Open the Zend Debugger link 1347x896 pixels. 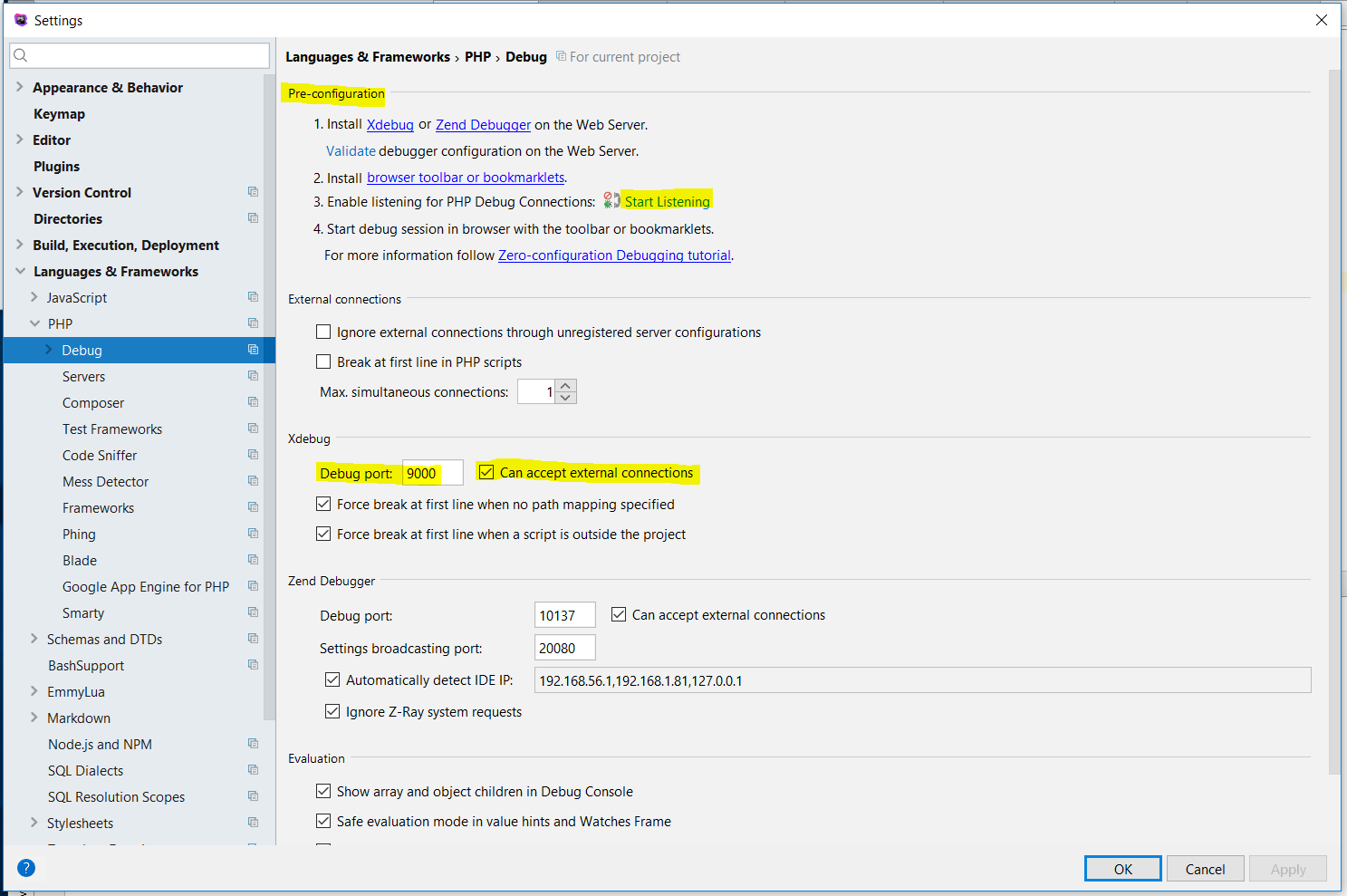[483, 125]
